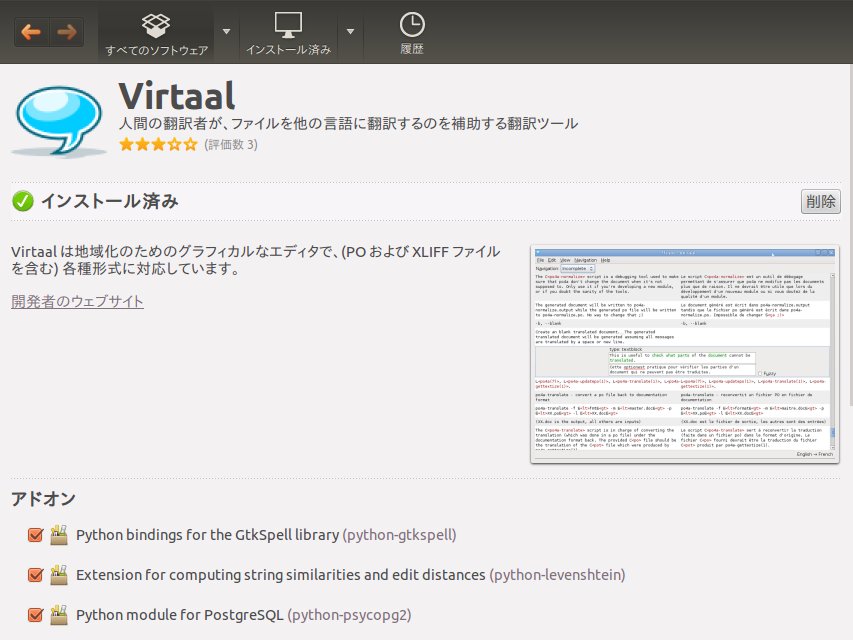
Task: Enlarge the Virtaal screenshot thumbnail
Action: pos(684,354)
